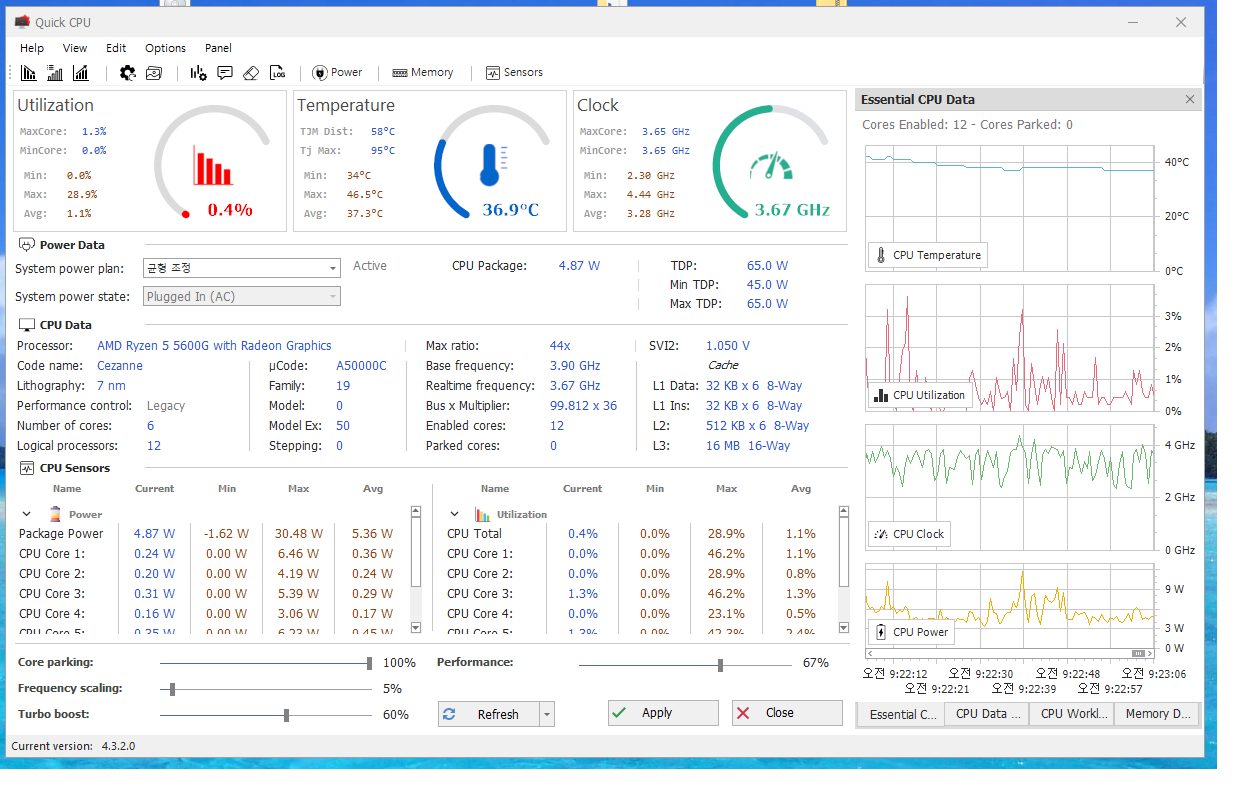This screenshot has height=787, width=1239.
Task: Open the Panel menu
Action: point(218,48)
